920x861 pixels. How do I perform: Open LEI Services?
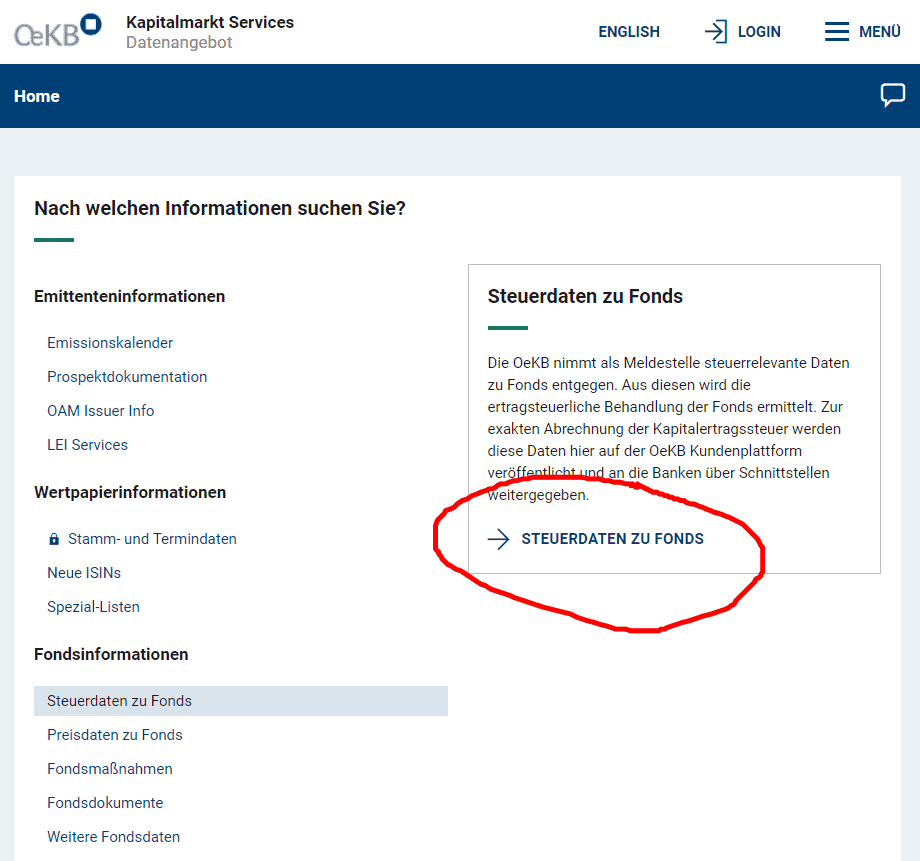(87, 445)
